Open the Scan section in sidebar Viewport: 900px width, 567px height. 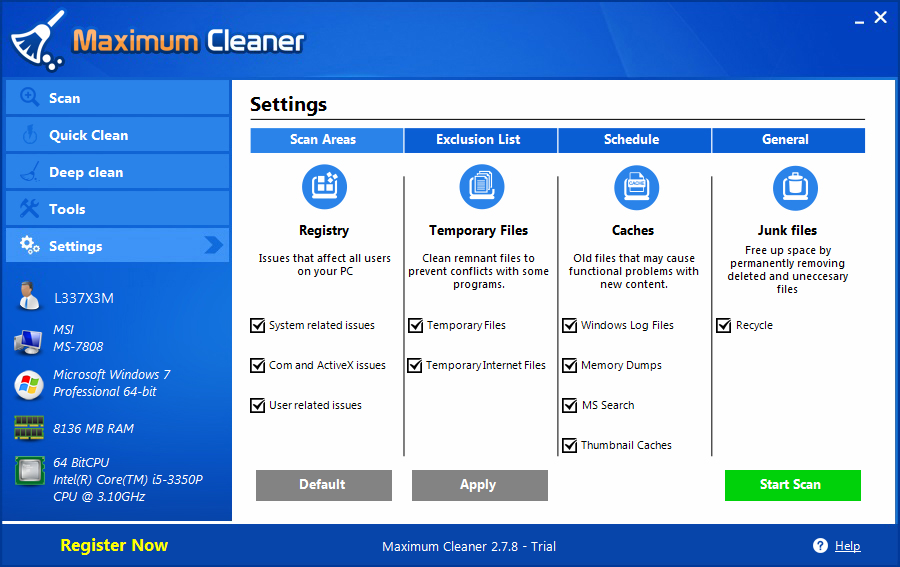[x=117, y=98]
